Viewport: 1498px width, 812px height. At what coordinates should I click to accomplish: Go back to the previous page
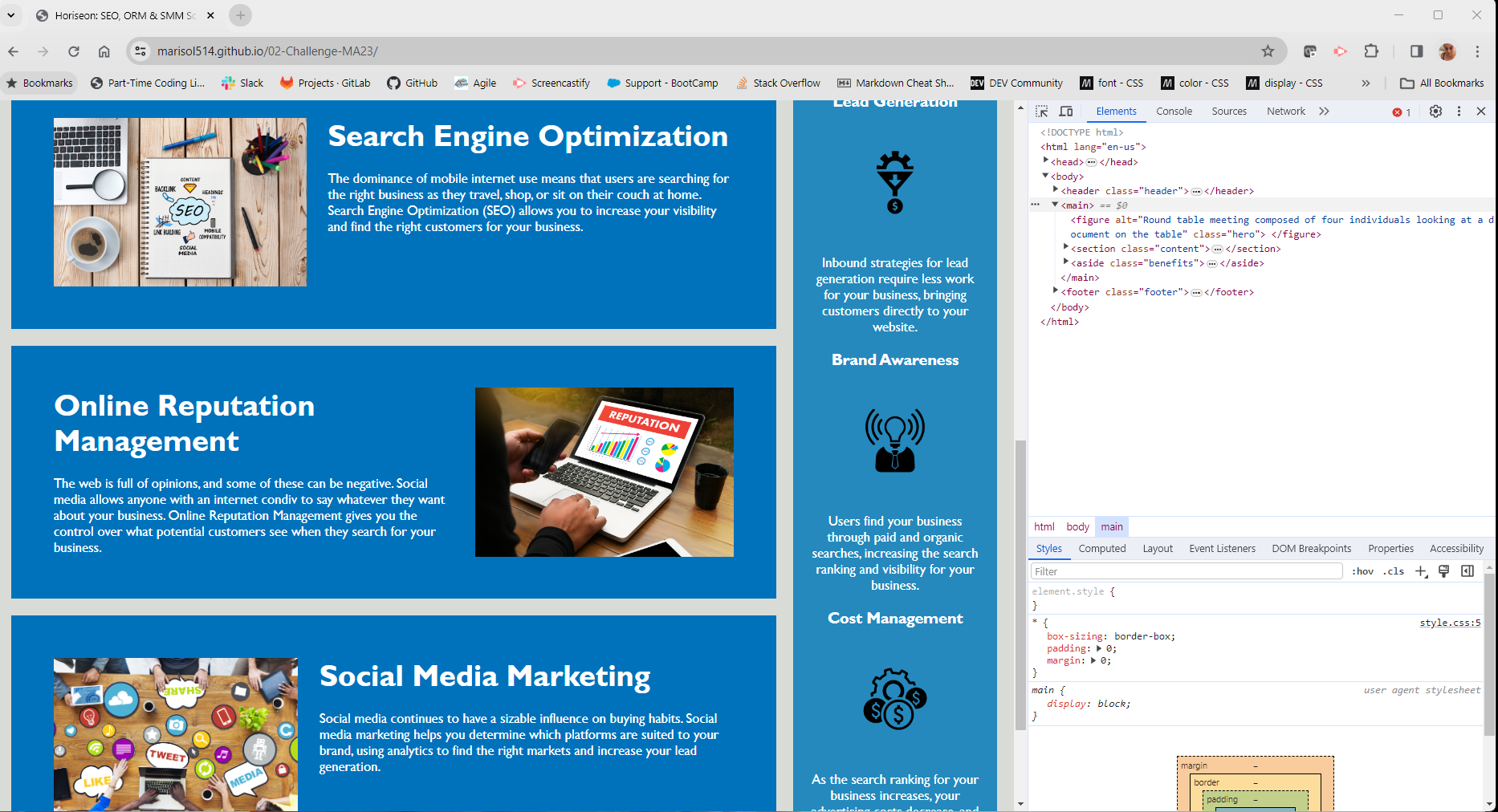[x=14, y=51]
